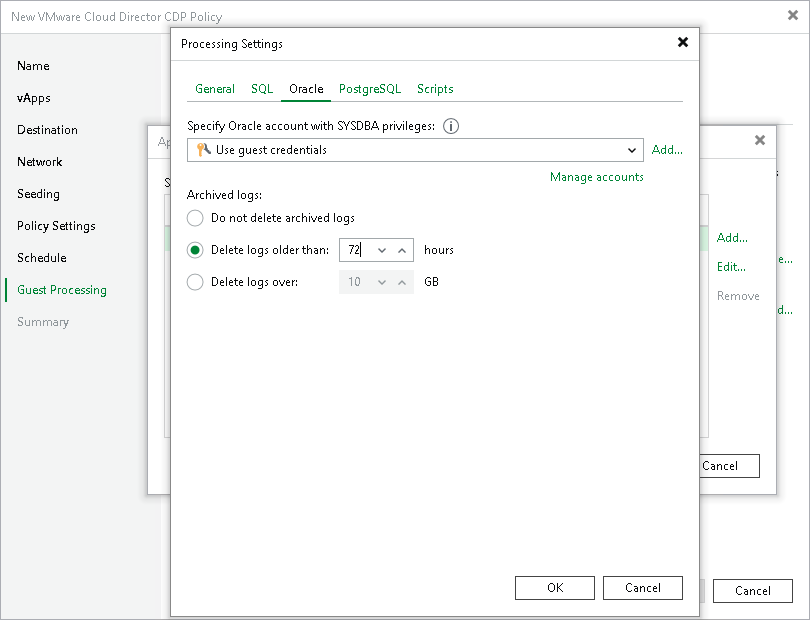Select Do not delete archived logs

195,218
